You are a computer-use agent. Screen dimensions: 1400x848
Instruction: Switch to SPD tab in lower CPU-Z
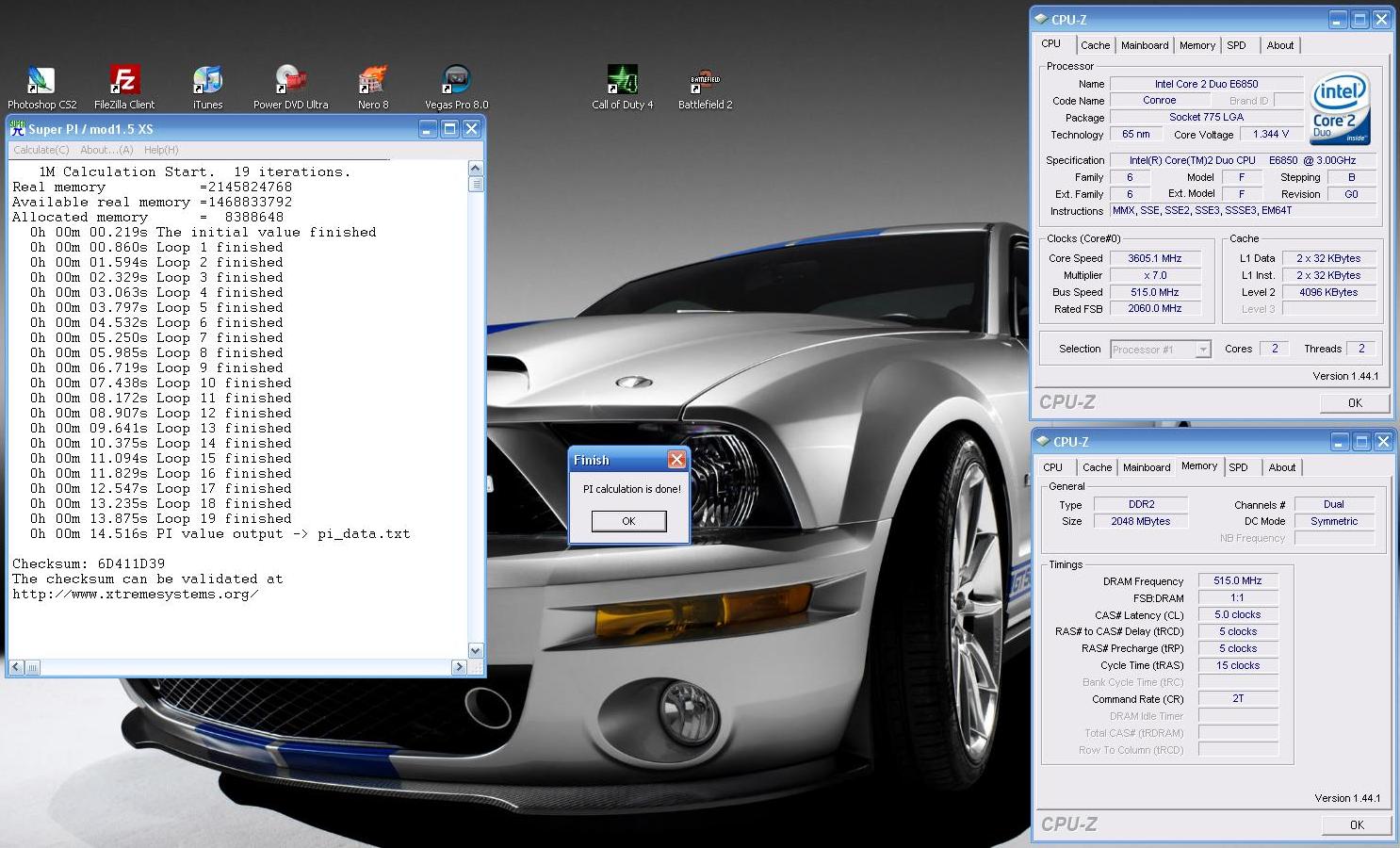click(x=1239, y=467)
